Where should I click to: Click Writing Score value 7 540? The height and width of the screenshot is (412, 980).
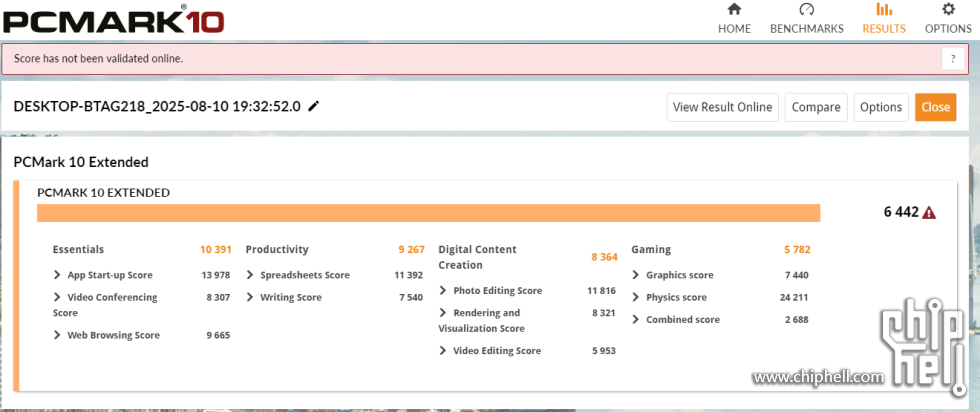coord(411,297)
